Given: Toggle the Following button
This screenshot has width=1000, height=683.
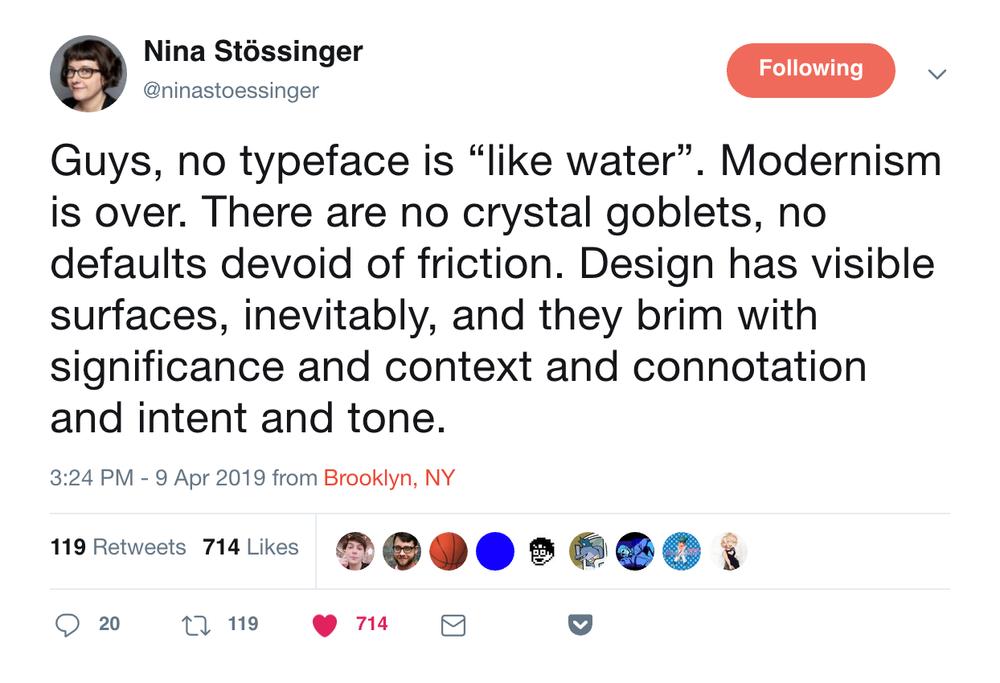Looking at the screenshot, I should [x=811, y=70].
